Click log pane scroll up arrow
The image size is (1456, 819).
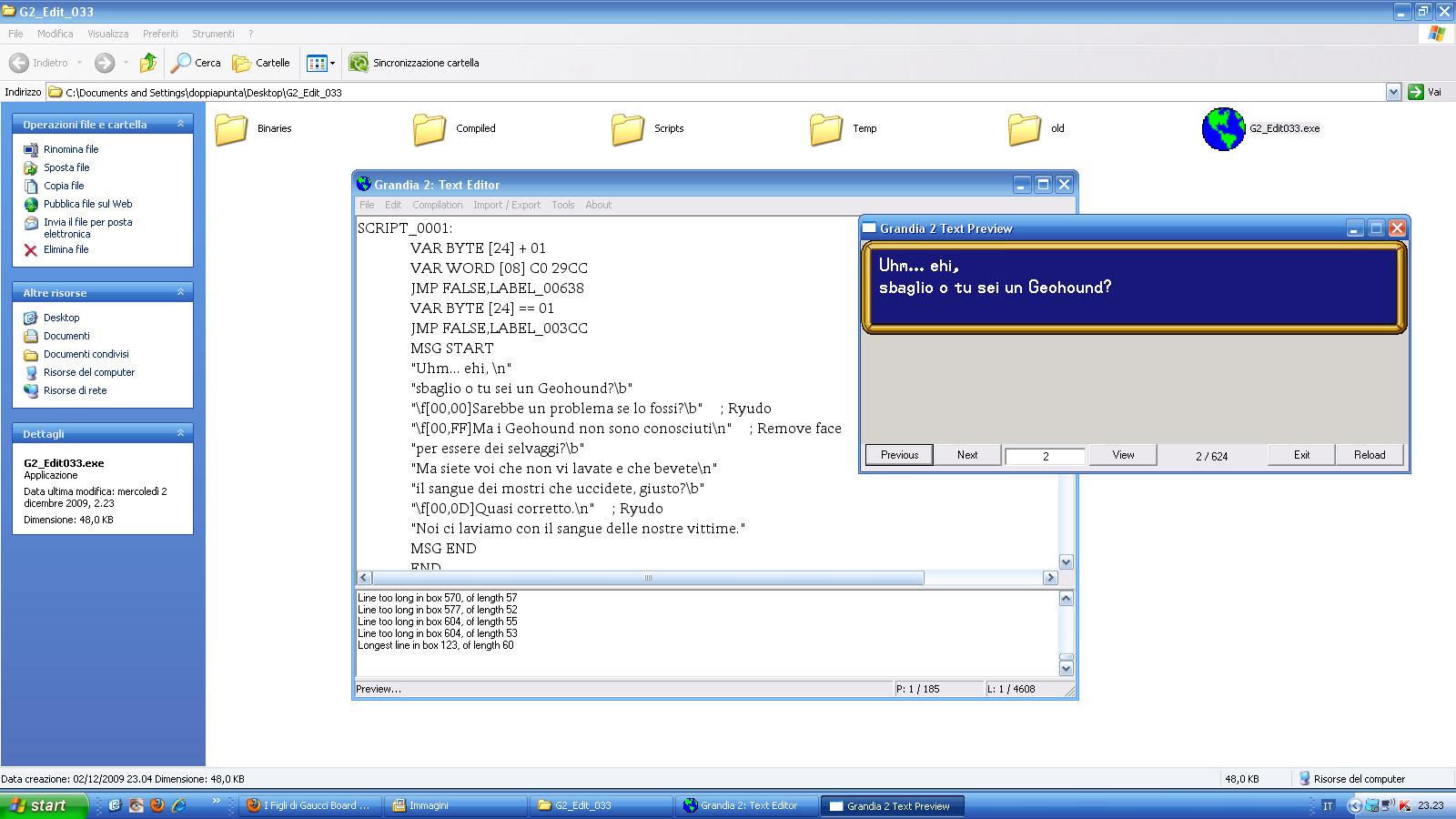pyautogui.click(x=1067, y=598)
